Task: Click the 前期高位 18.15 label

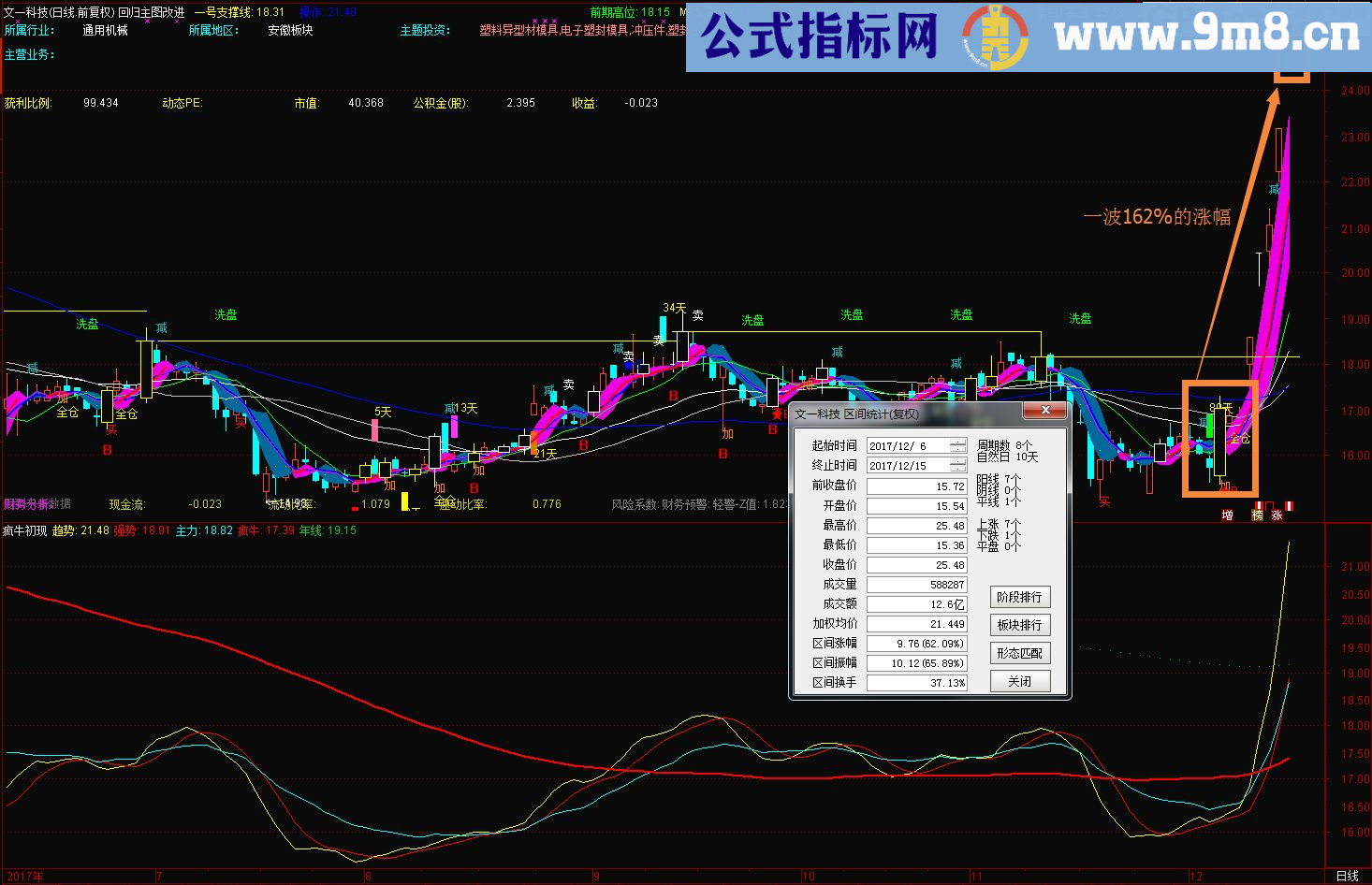Action: pyautogui.click(x=630, y=12)
